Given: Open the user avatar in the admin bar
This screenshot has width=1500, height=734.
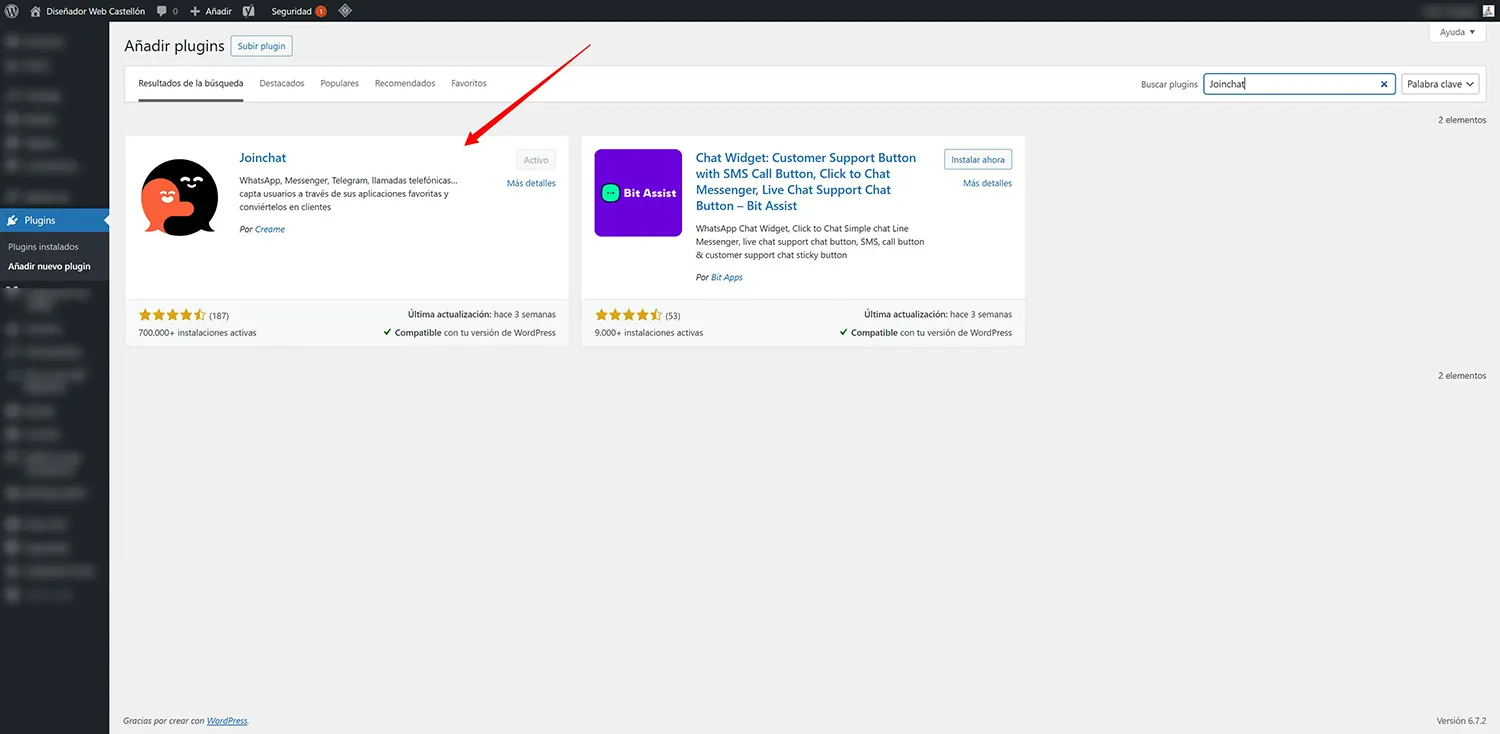Looking at the screenshot, I should (1488, 11).
